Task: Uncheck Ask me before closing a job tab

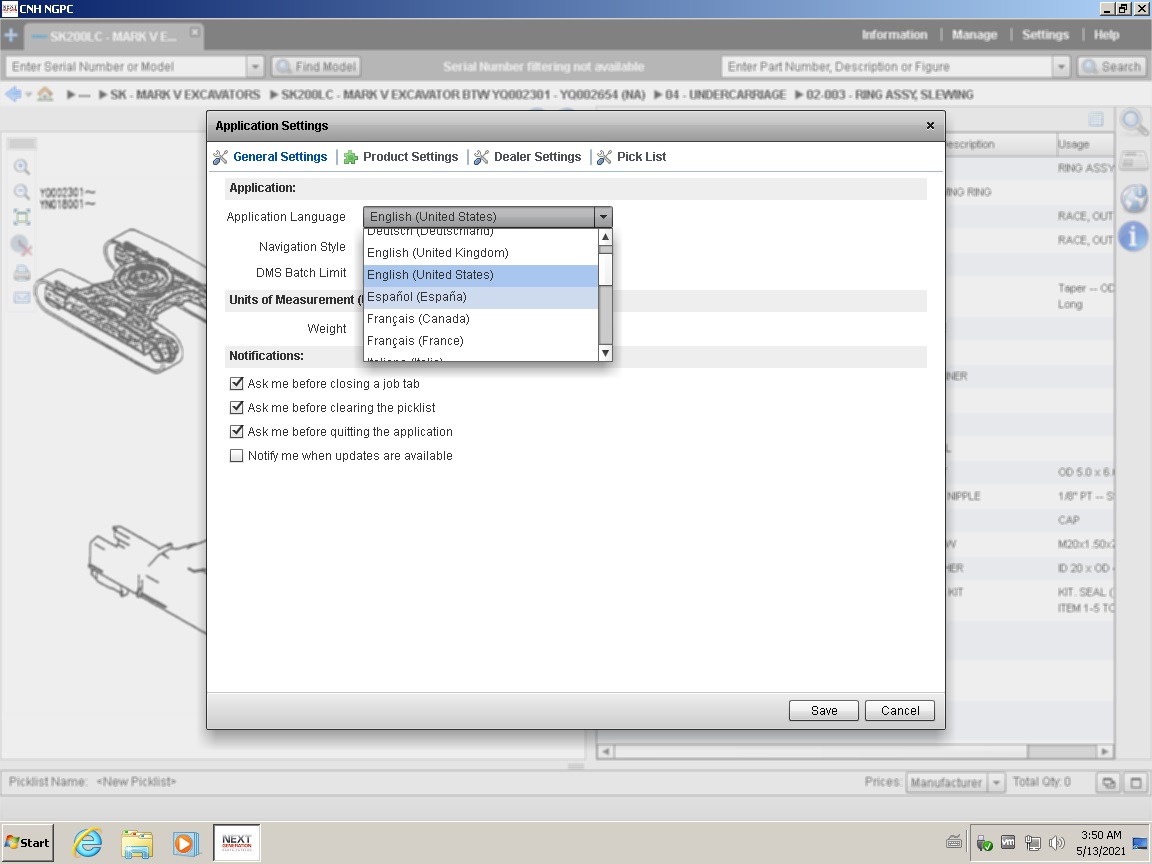Action: 237,384
